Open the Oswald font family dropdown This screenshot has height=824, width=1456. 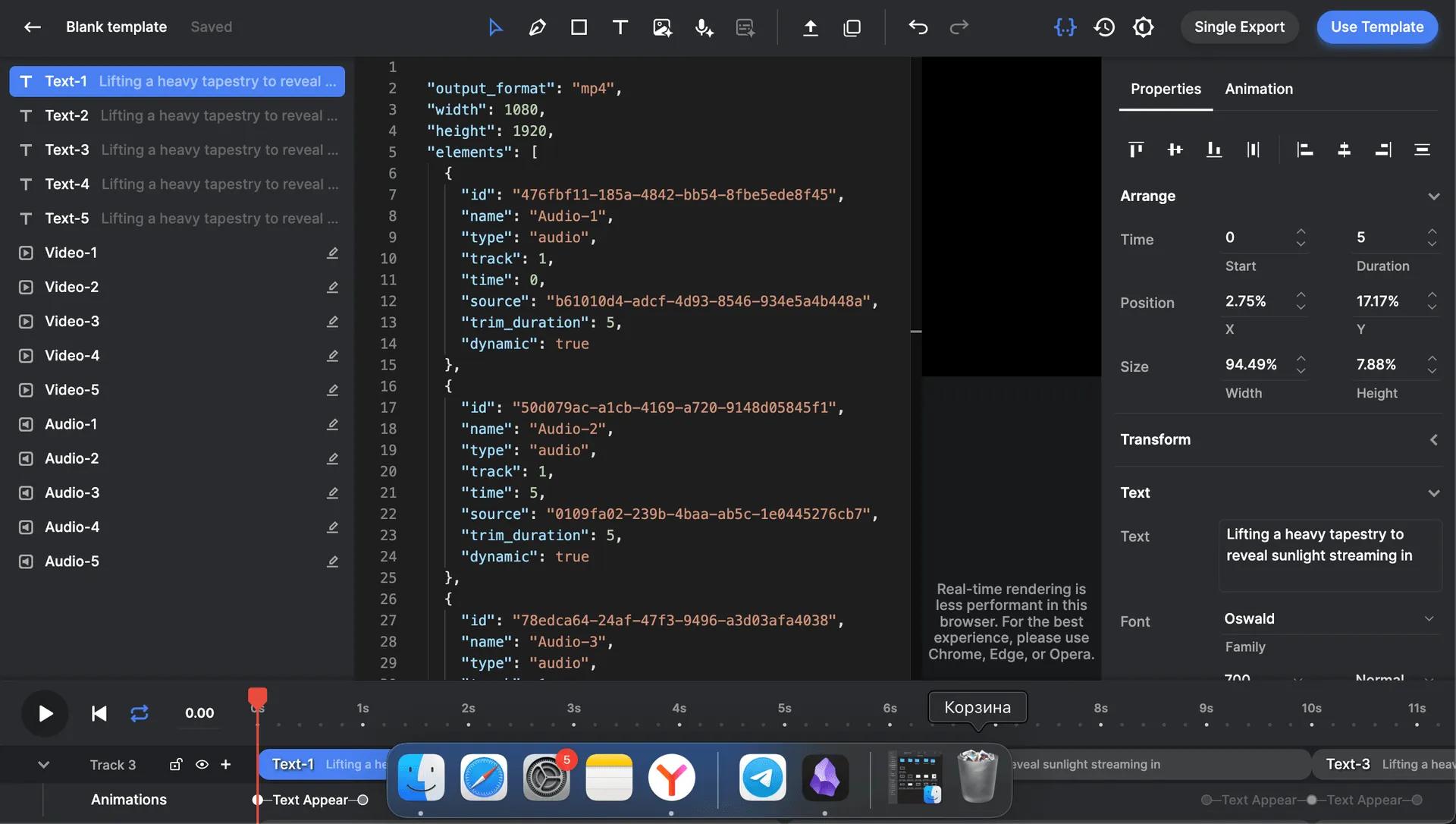tap(1329, 619)
